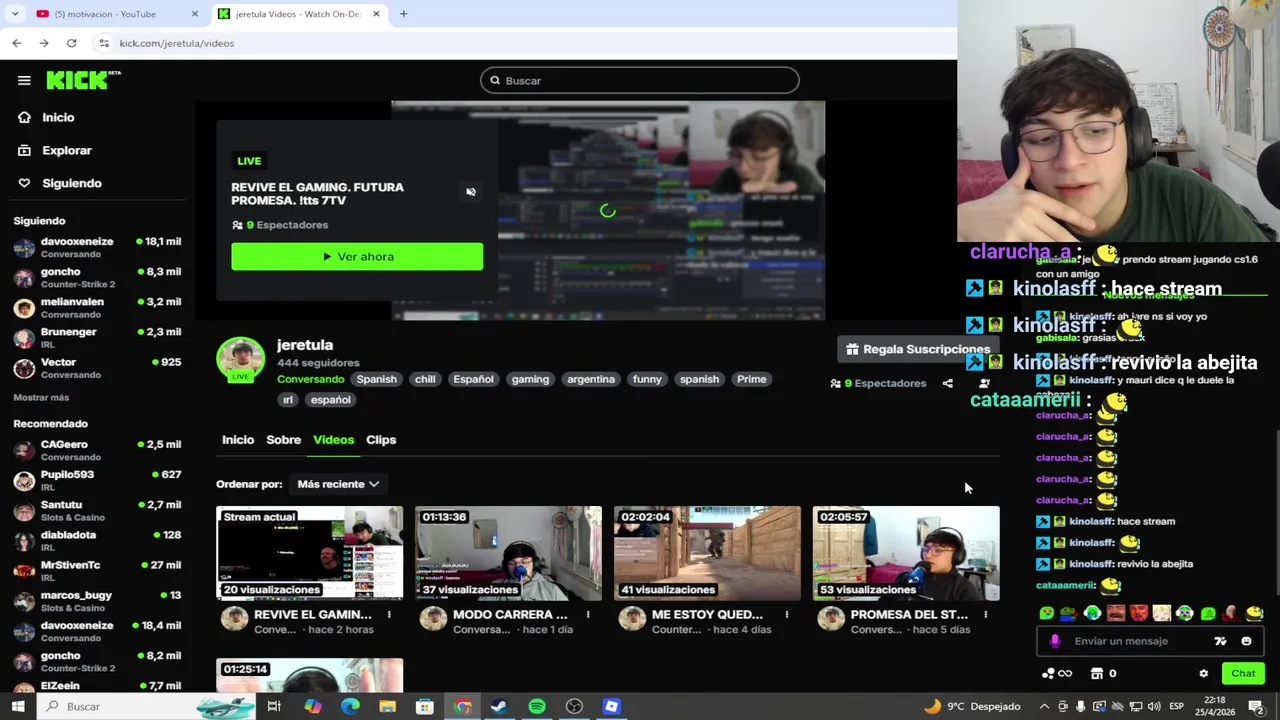Open followed channel goncho
Screen dimensions: 1280x720
(96, 277)
